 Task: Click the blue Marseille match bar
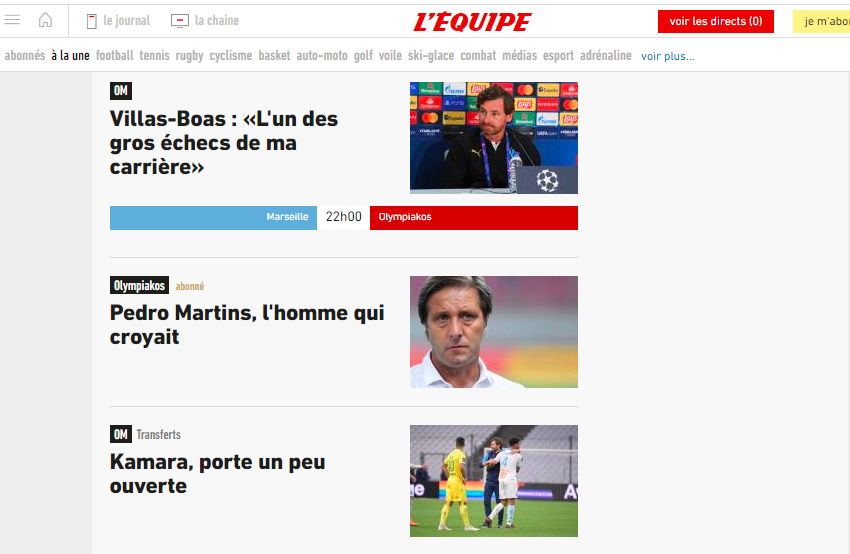coord(213,217)
